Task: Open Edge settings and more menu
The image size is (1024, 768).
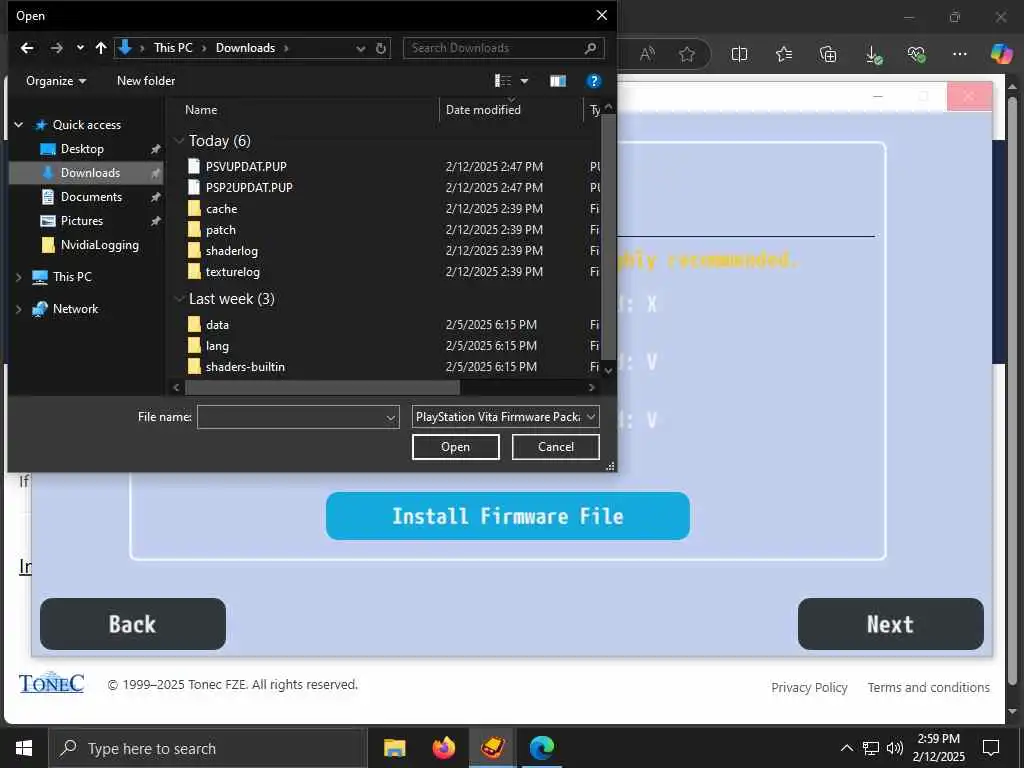Action: [x=959, y=54]
